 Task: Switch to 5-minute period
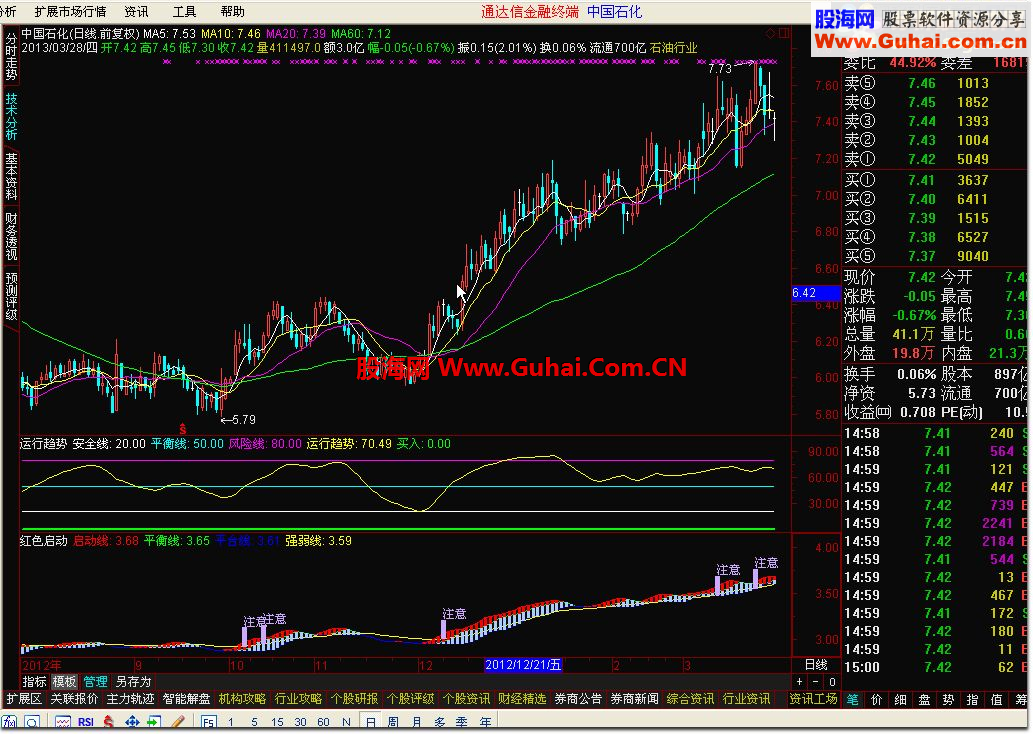tap(254, 722)
